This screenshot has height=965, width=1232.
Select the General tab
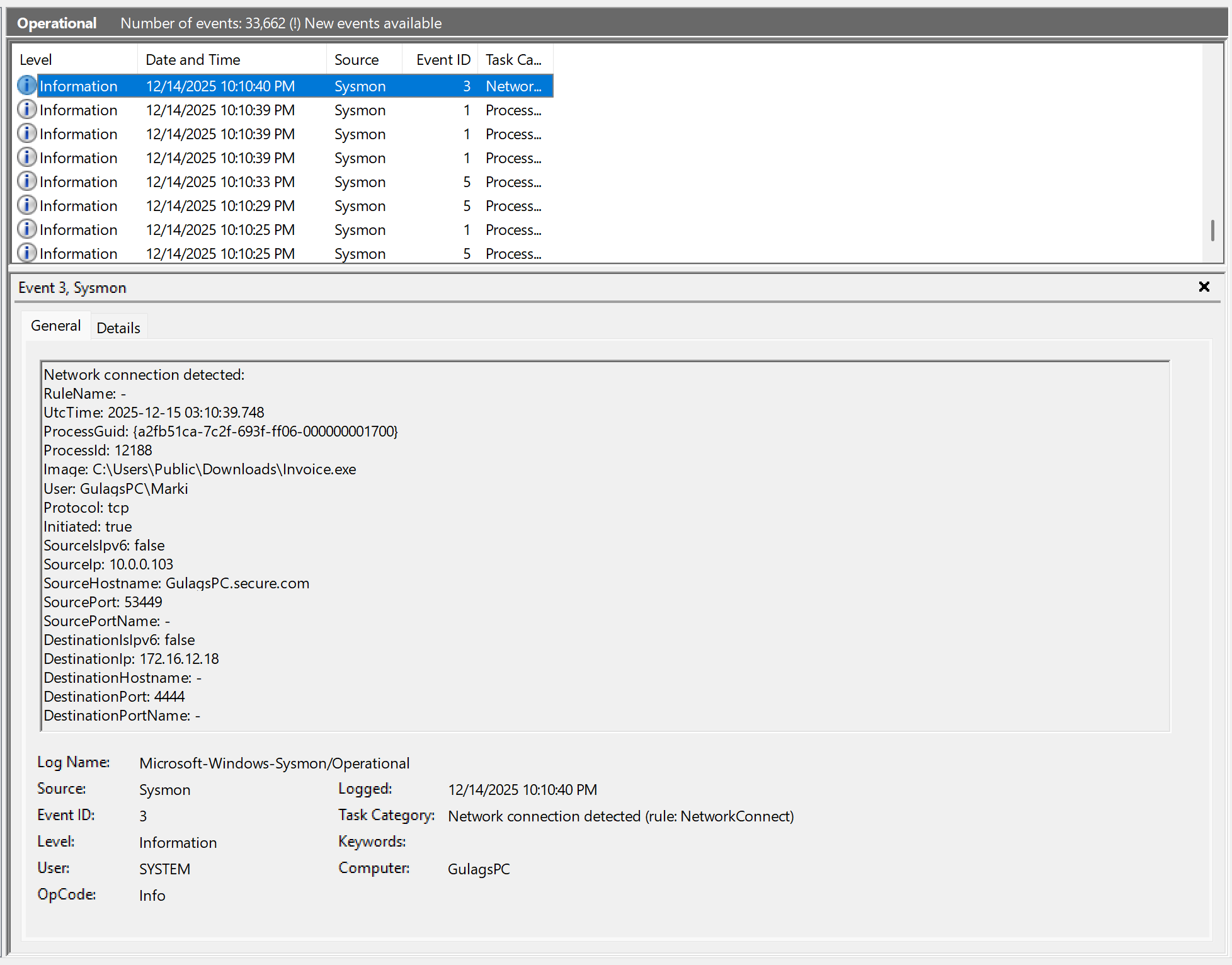coord(55,326)
